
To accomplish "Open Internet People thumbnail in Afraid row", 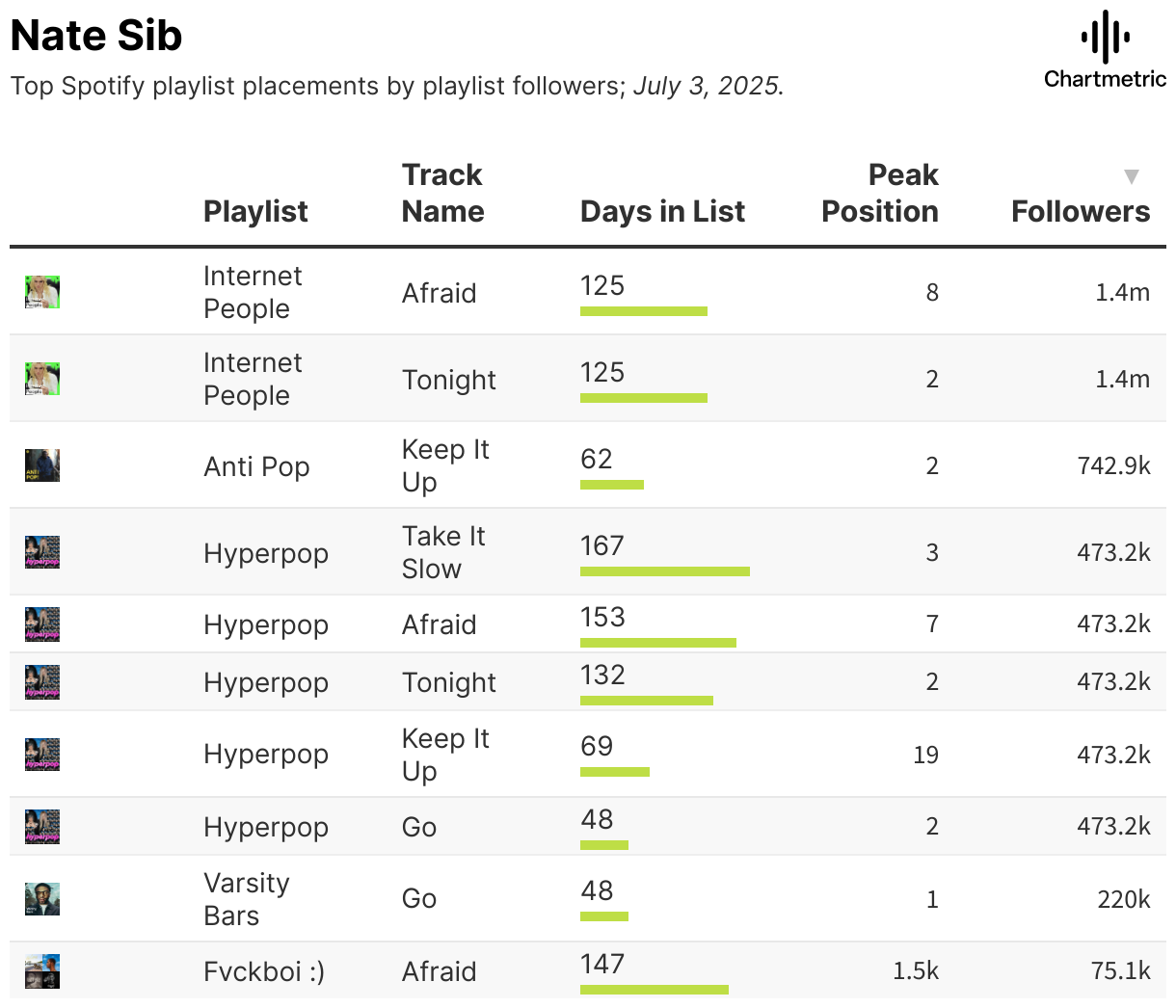I will [42, 292].
